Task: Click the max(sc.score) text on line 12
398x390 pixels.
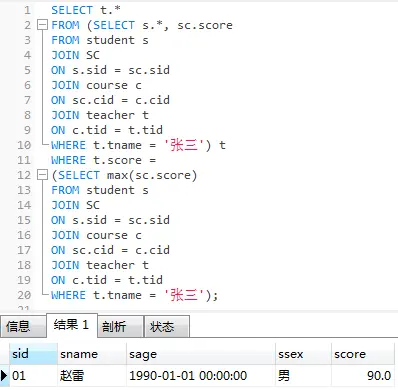Action: point(152,175)
